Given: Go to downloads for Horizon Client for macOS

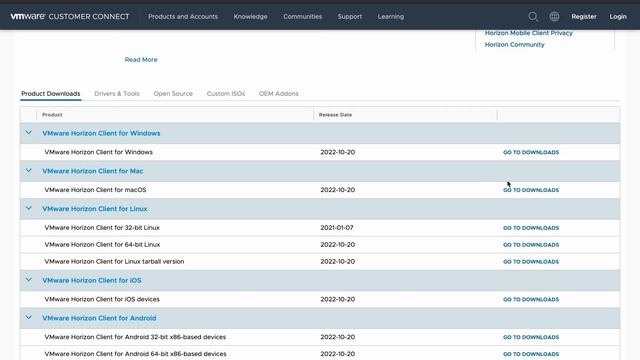Looking at the screenshot, I should (x=531, y=190).
